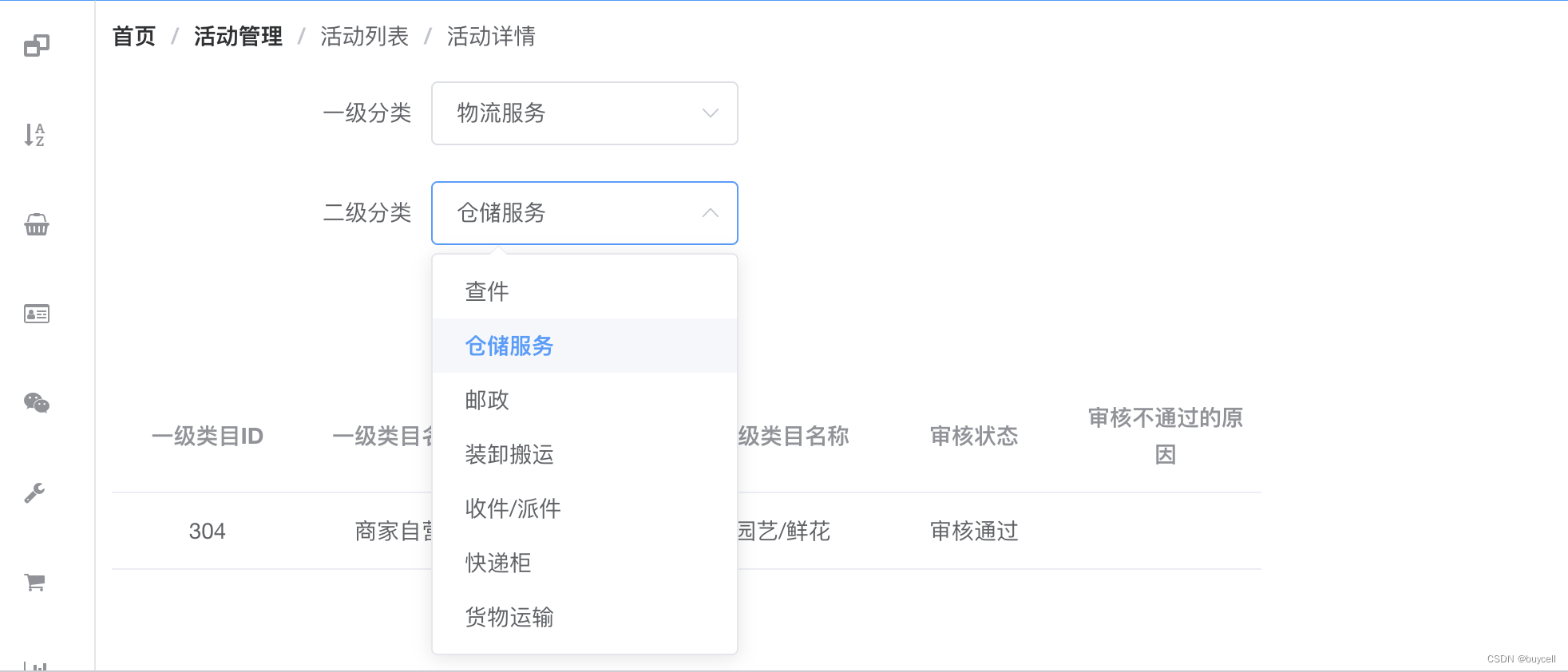Click 活动管理 breadcrumb link

point(238,37)
